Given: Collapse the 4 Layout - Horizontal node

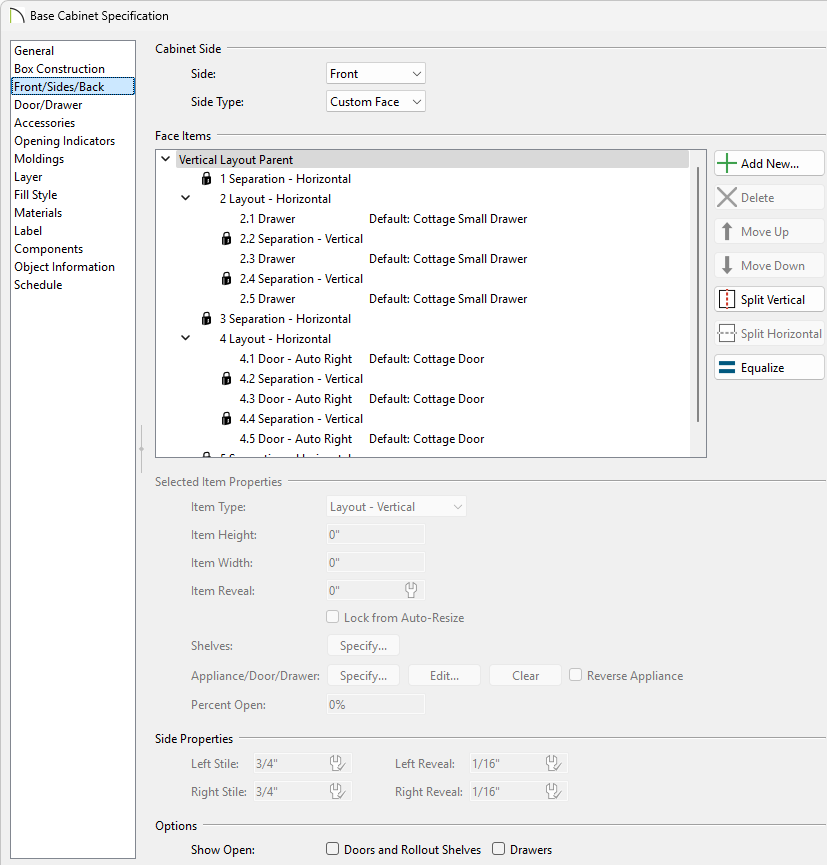Looking at the screenshot, I should 186,338.
